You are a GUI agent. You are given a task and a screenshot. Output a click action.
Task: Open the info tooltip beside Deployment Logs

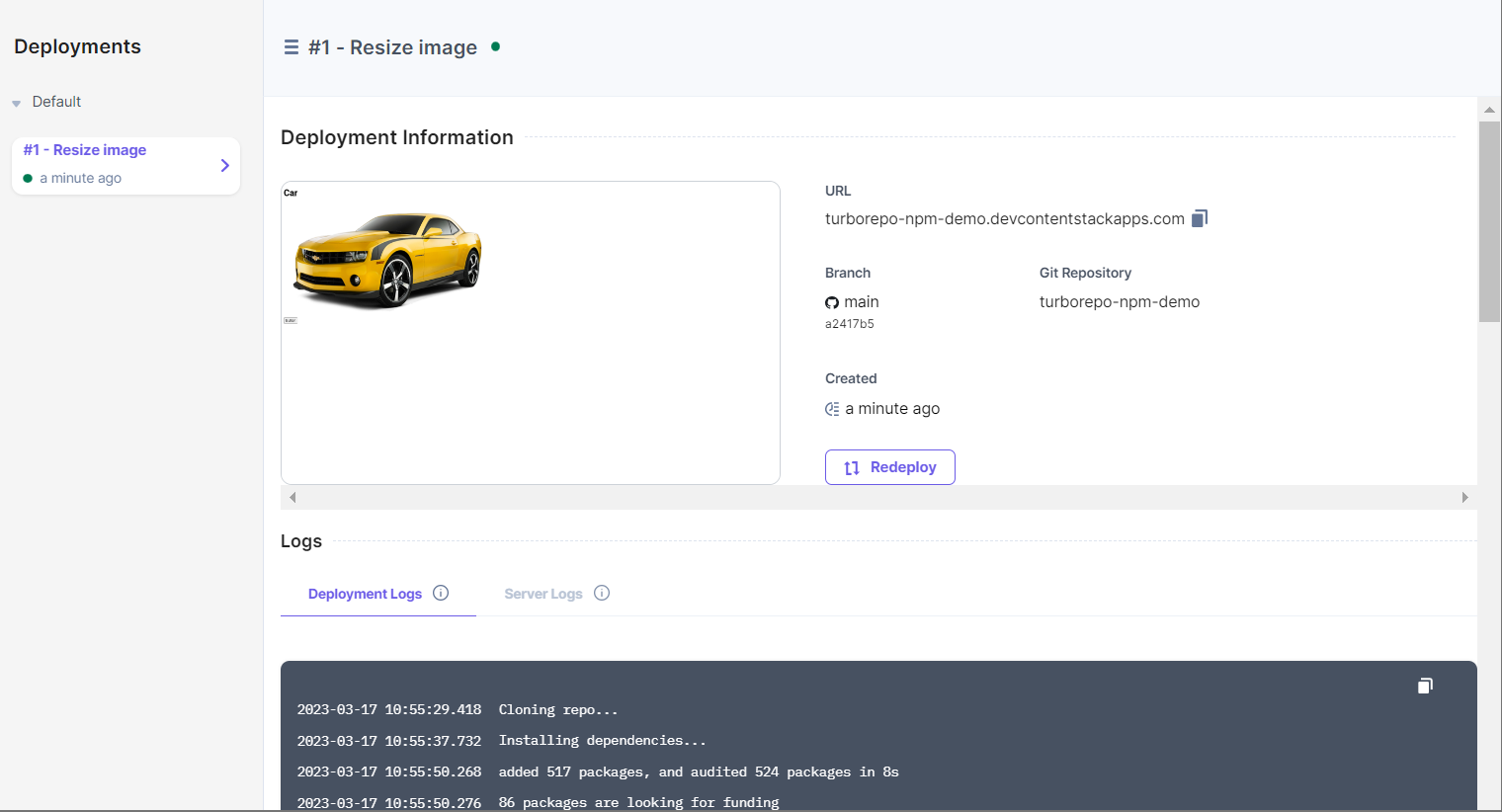click(x=441, y=593)
